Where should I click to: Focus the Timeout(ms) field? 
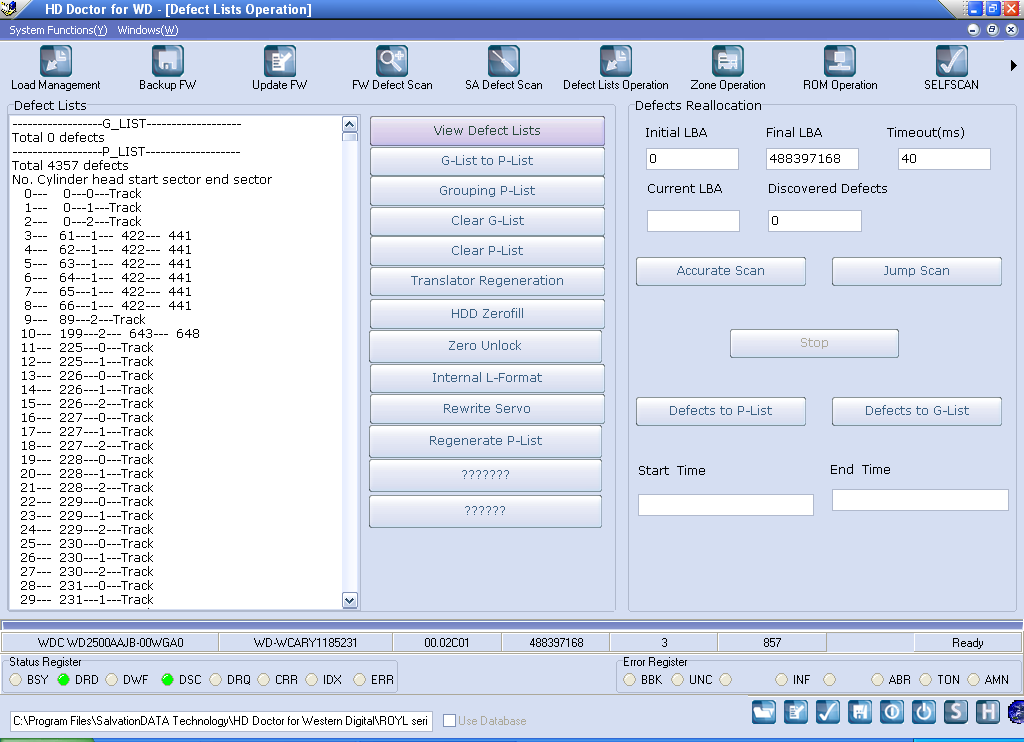coord(944,159)
